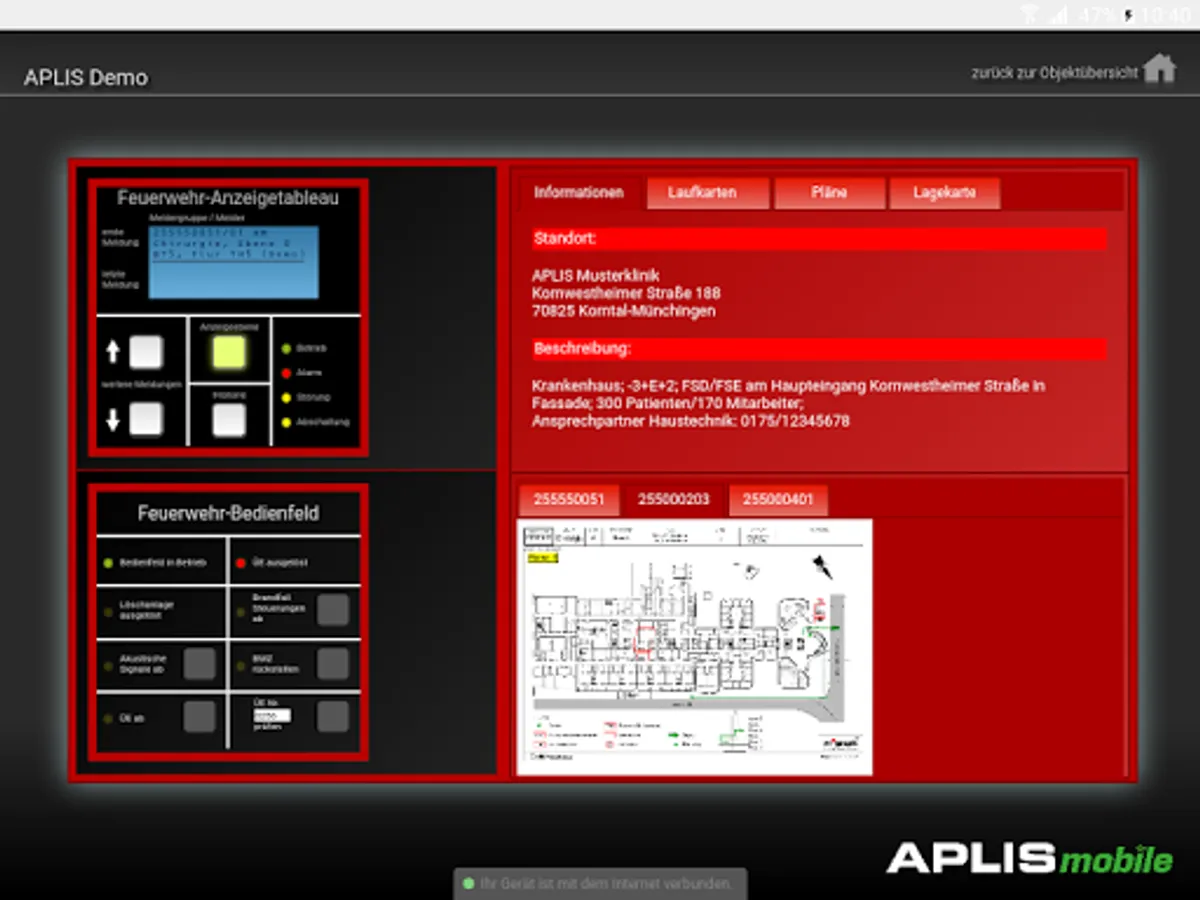Toggle the 'Brandfall Steuerungen ab' button
This screenshot has width=1200, height=900.
tap(333, 610)
